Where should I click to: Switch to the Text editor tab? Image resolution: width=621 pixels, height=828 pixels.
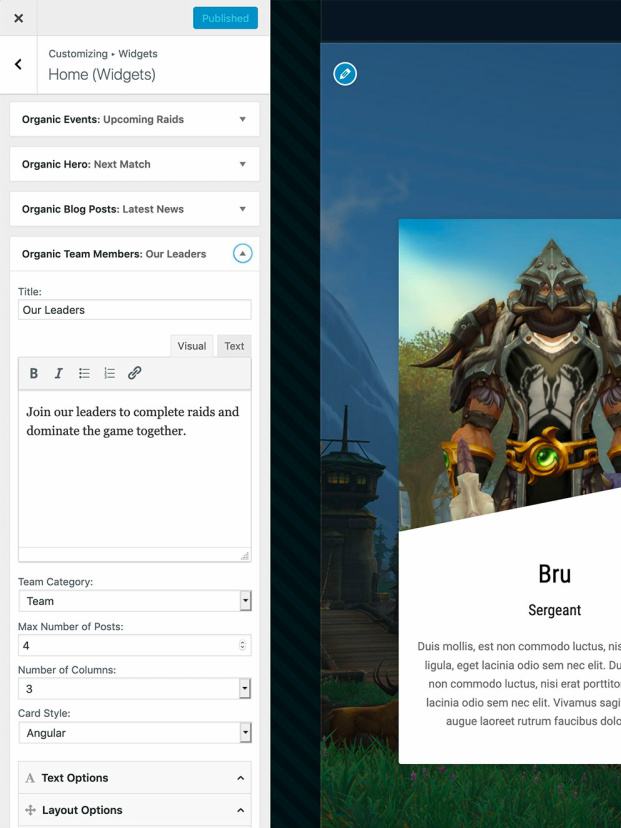pos(234,346)
